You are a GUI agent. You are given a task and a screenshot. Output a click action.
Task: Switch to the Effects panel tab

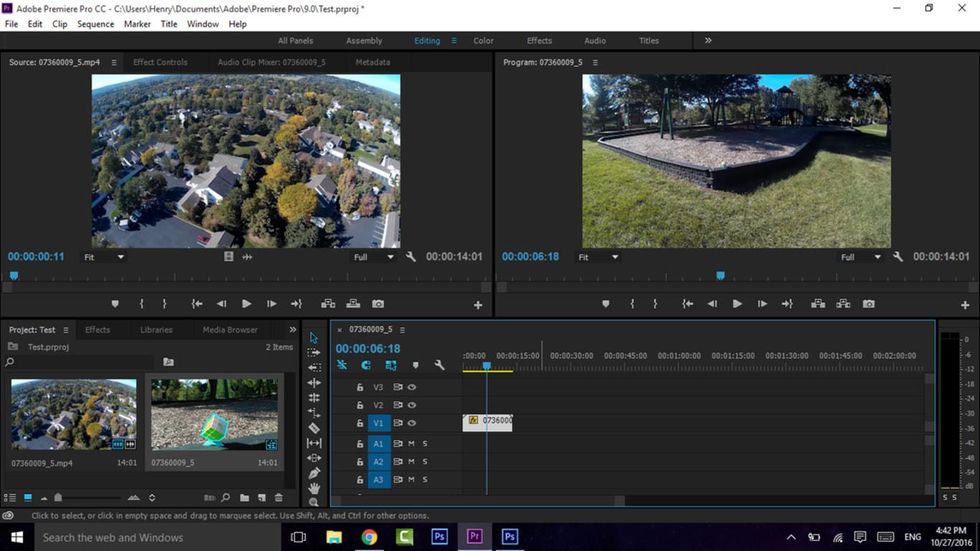click(97, 330)
